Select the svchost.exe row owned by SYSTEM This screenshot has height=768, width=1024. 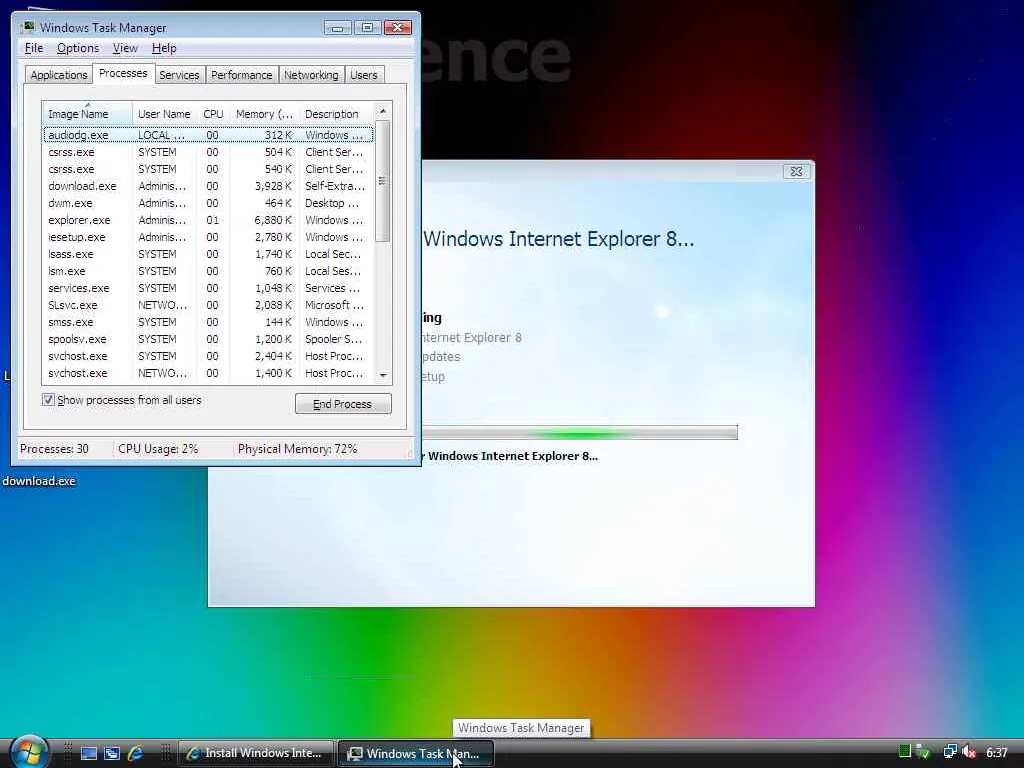[208, 356]
